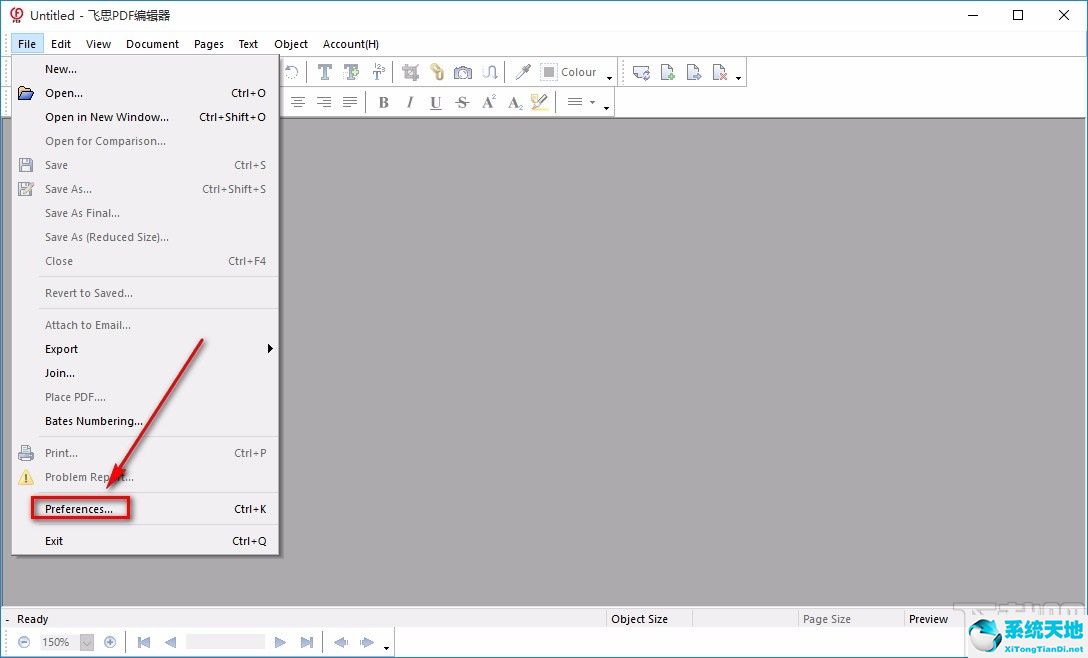Expand the Export submenu arrow

tap(269, 349)
